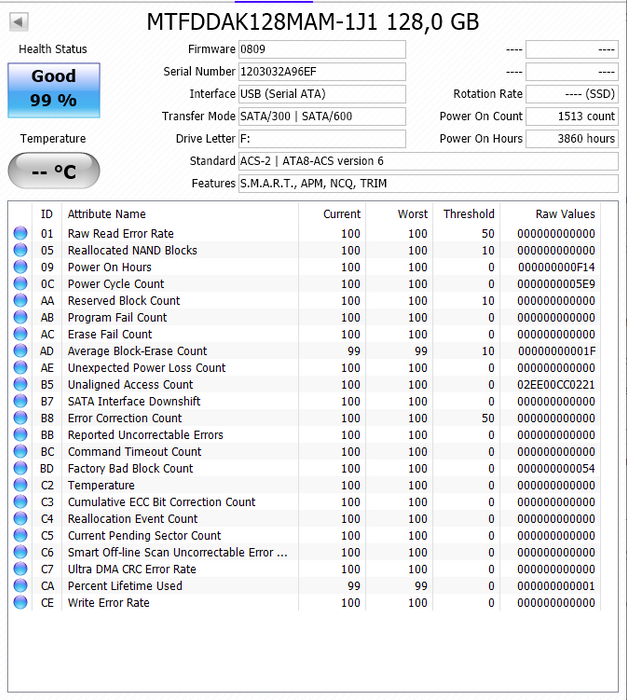Image resolution: width=627 pixels, height=700 pixels.
Task: Click the Attribute Name column header
Action: point(107,214)
